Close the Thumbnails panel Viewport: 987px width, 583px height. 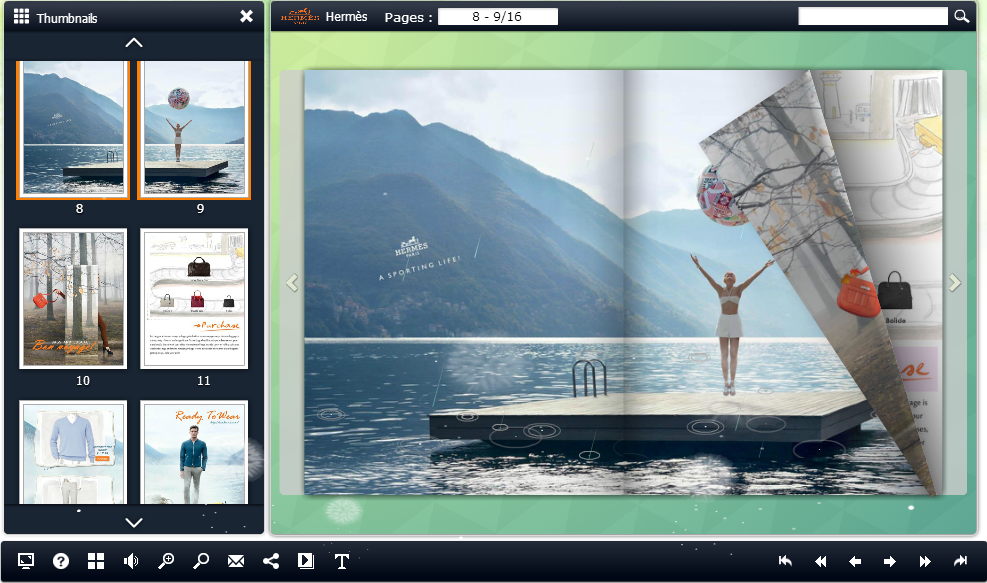[247, 16]
